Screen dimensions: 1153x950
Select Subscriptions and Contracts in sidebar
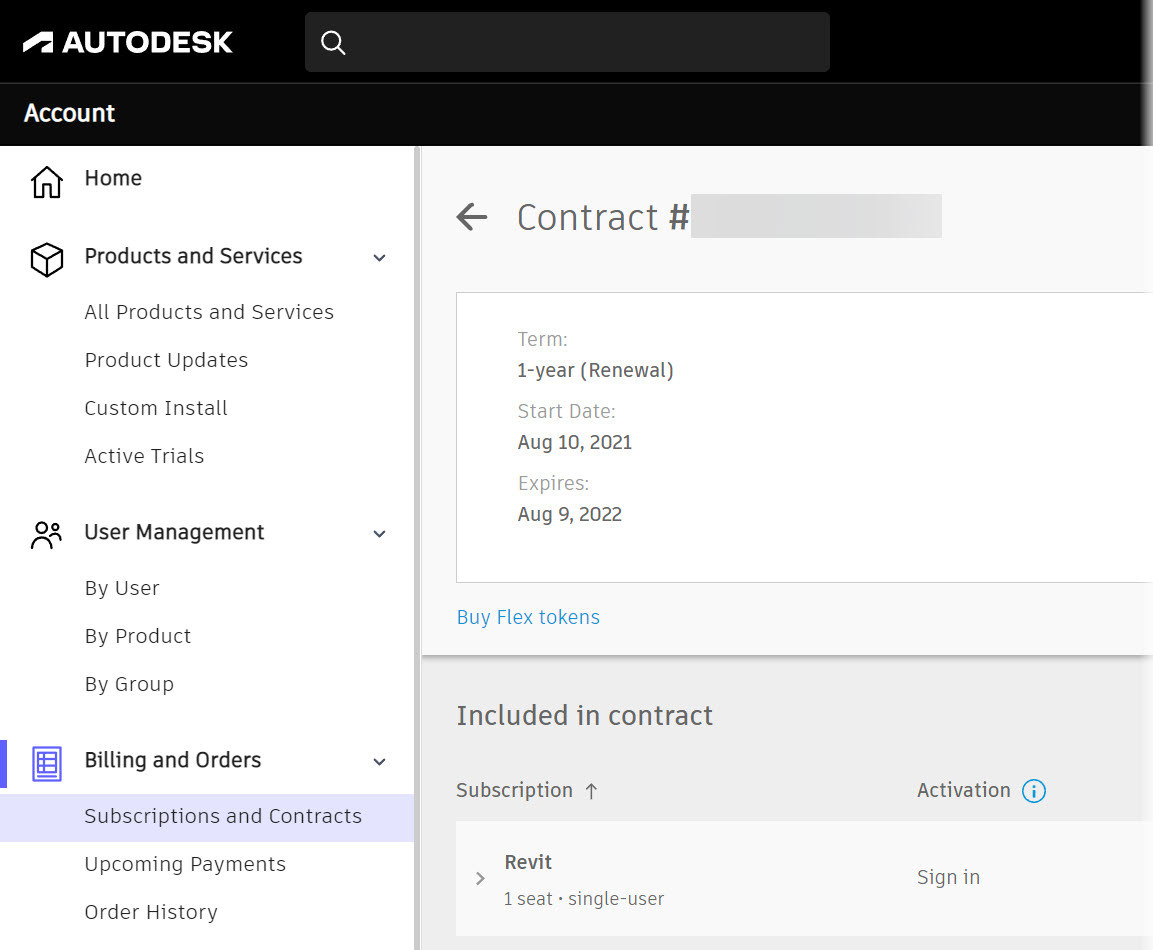click(x=222, y=816)
